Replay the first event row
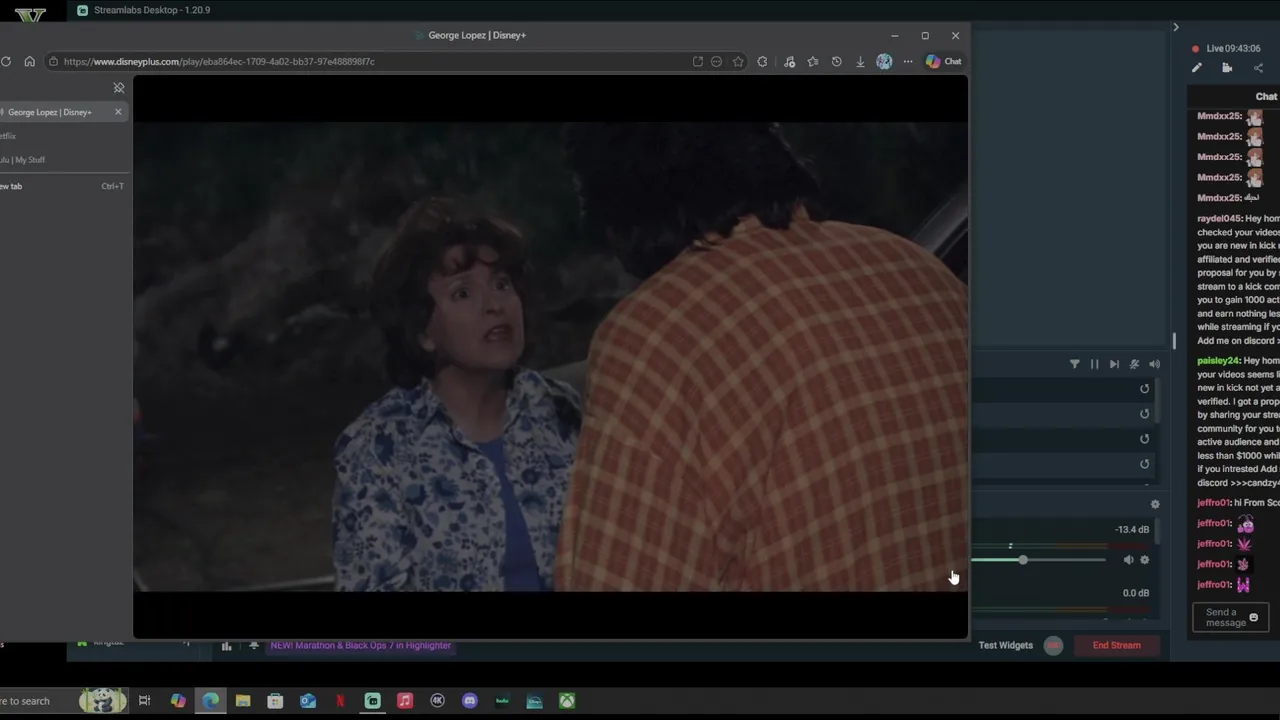 pyautogui.click(x=1145, y=389)
